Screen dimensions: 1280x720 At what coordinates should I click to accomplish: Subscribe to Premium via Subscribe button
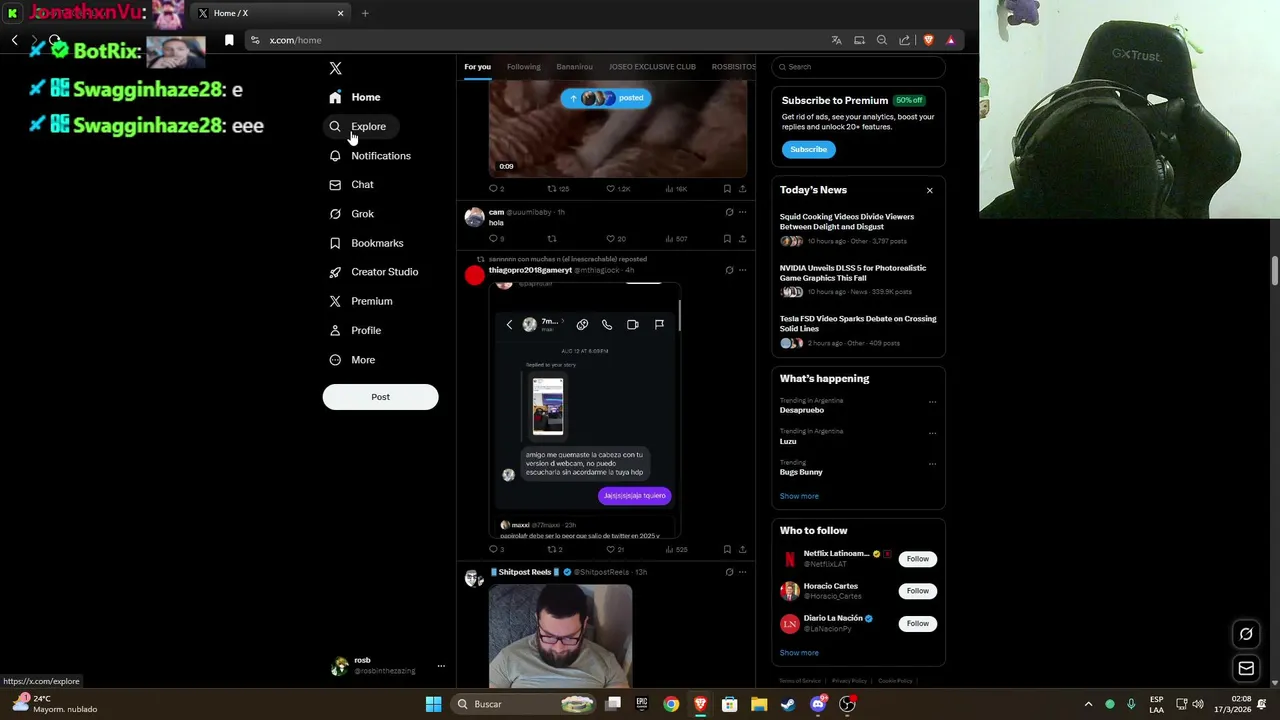[x=808, y=149]
